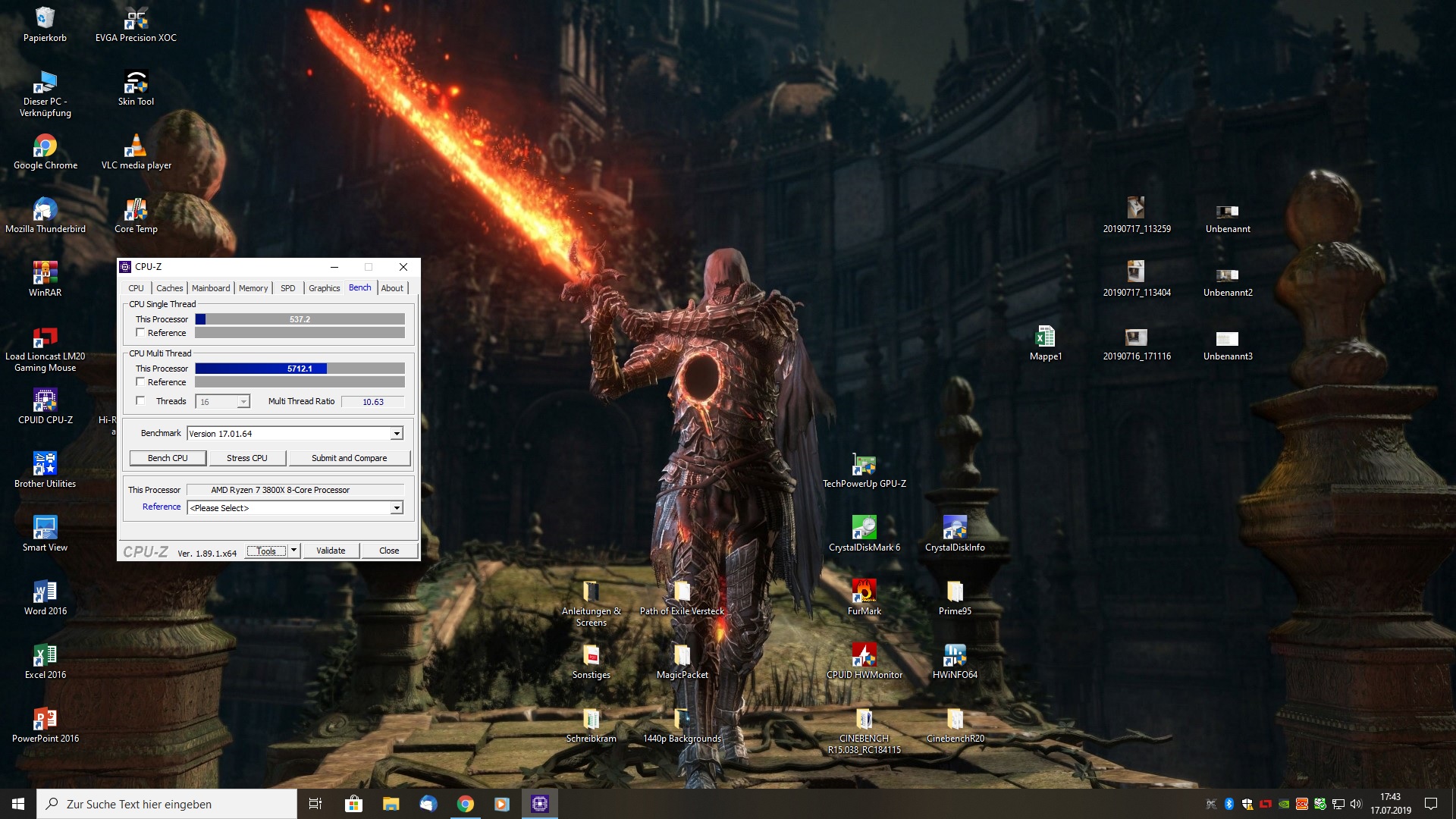Expand the Tools dropdown arrow
This screenshot has width=1456, height=819.
click(293, 551)
